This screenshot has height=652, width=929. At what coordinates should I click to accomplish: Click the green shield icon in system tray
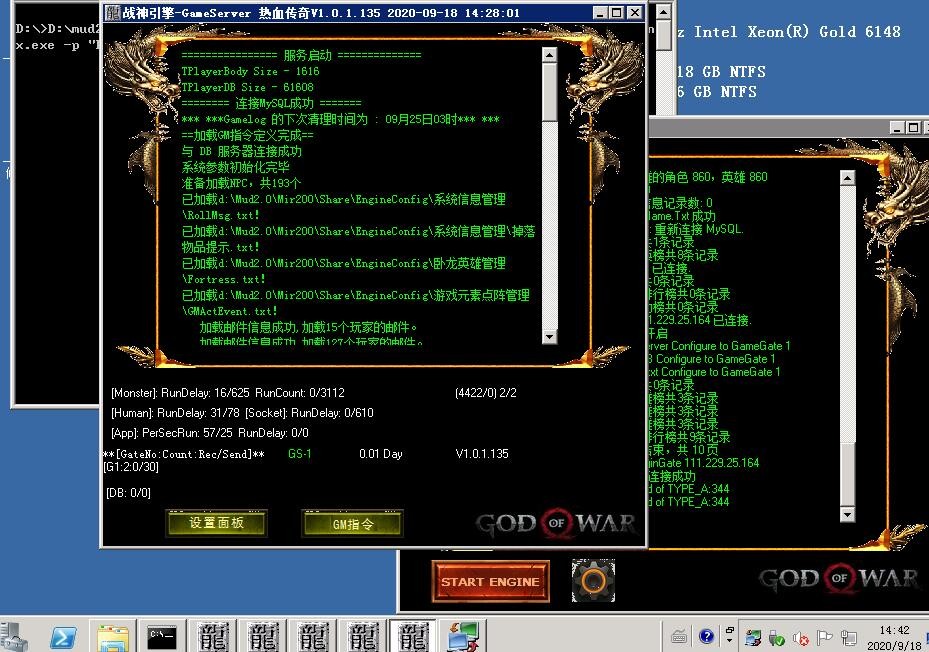click(777, 637)
